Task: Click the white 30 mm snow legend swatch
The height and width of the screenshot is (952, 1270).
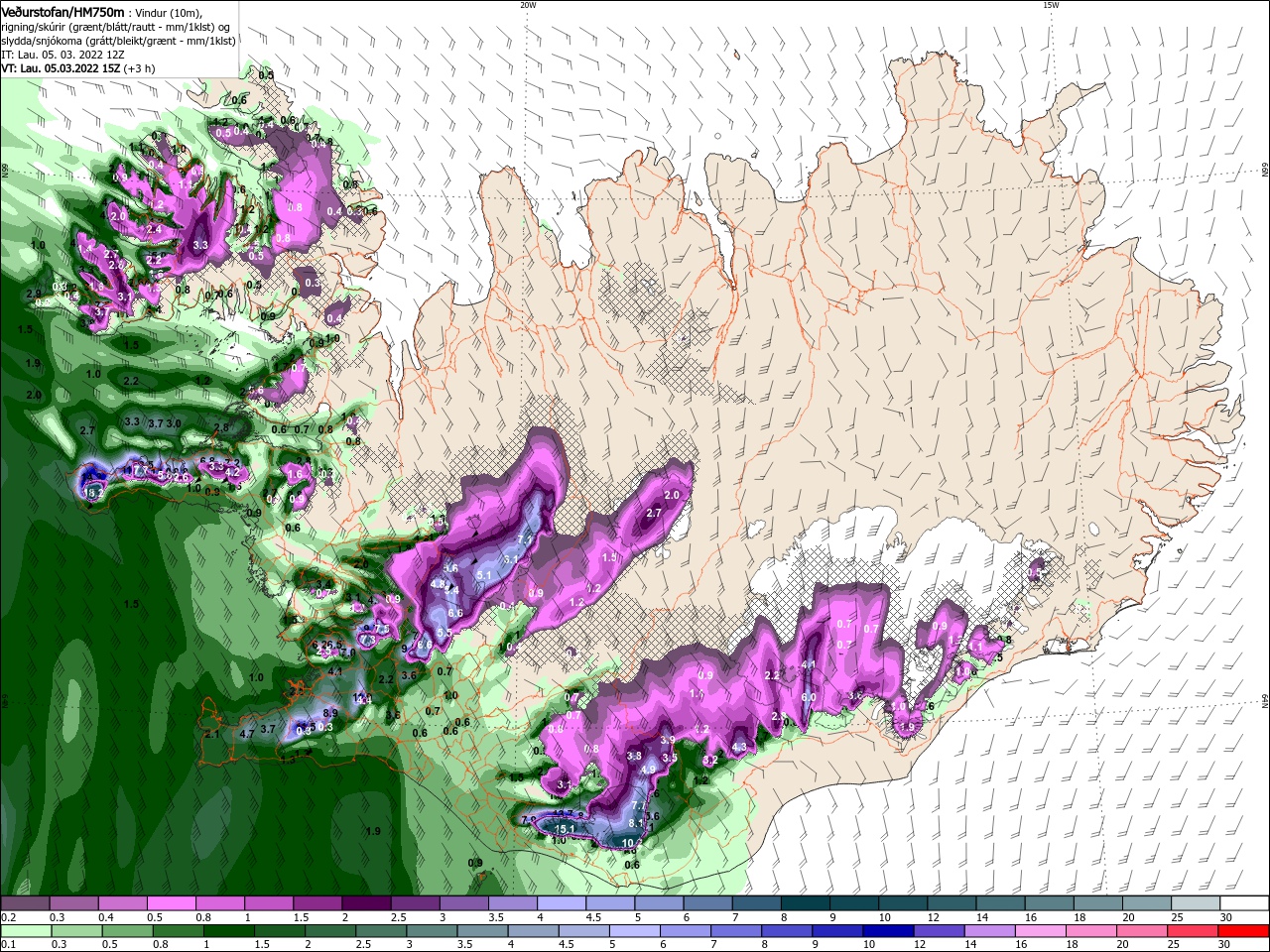Action: 1245,903
